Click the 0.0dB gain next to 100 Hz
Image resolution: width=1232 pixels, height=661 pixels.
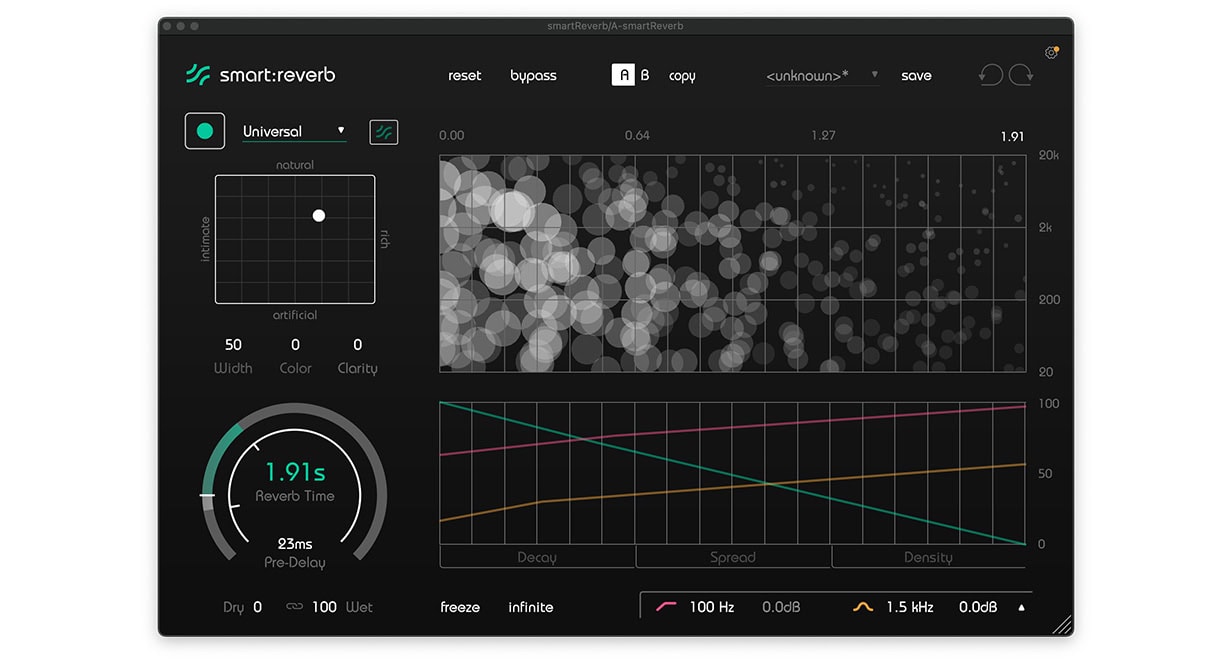781,607
